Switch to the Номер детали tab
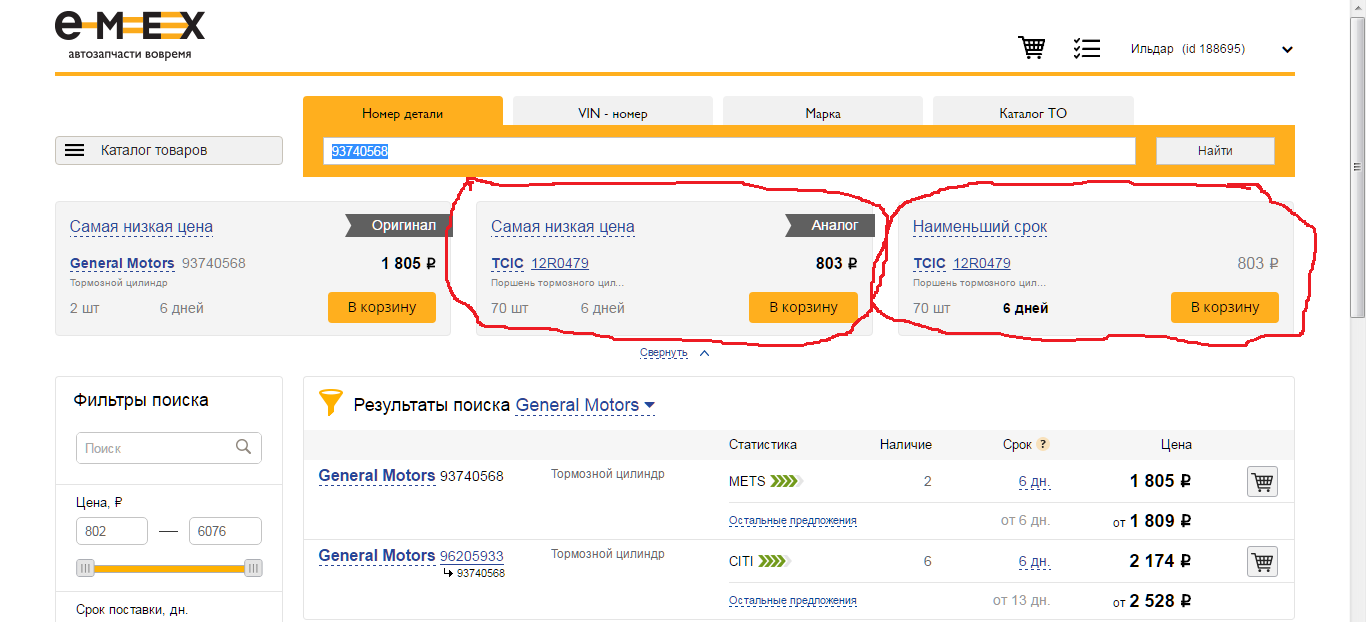Image resolution: width=1366 pixels, height=622 pixels. coord(403,113)
